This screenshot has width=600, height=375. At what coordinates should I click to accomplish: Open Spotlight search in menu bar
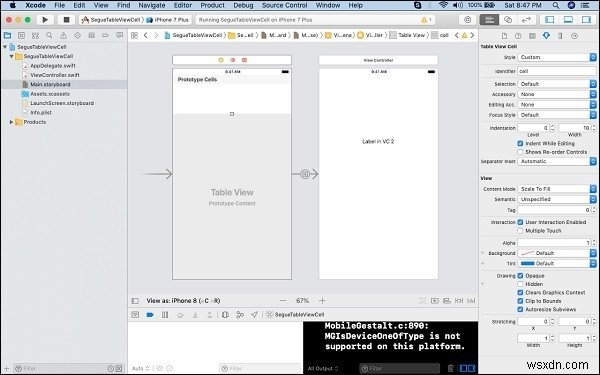556,5
